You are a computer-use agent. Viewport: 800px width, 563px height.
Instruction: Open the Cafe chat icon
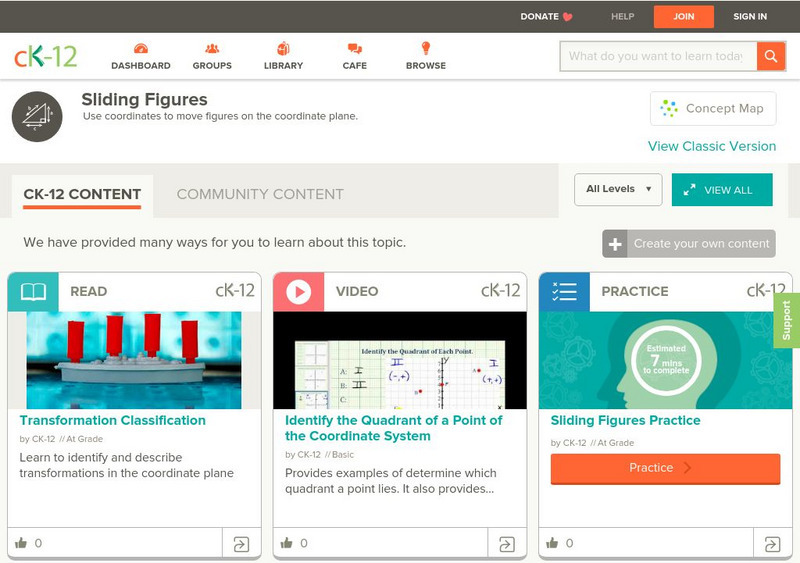point(355,49)
